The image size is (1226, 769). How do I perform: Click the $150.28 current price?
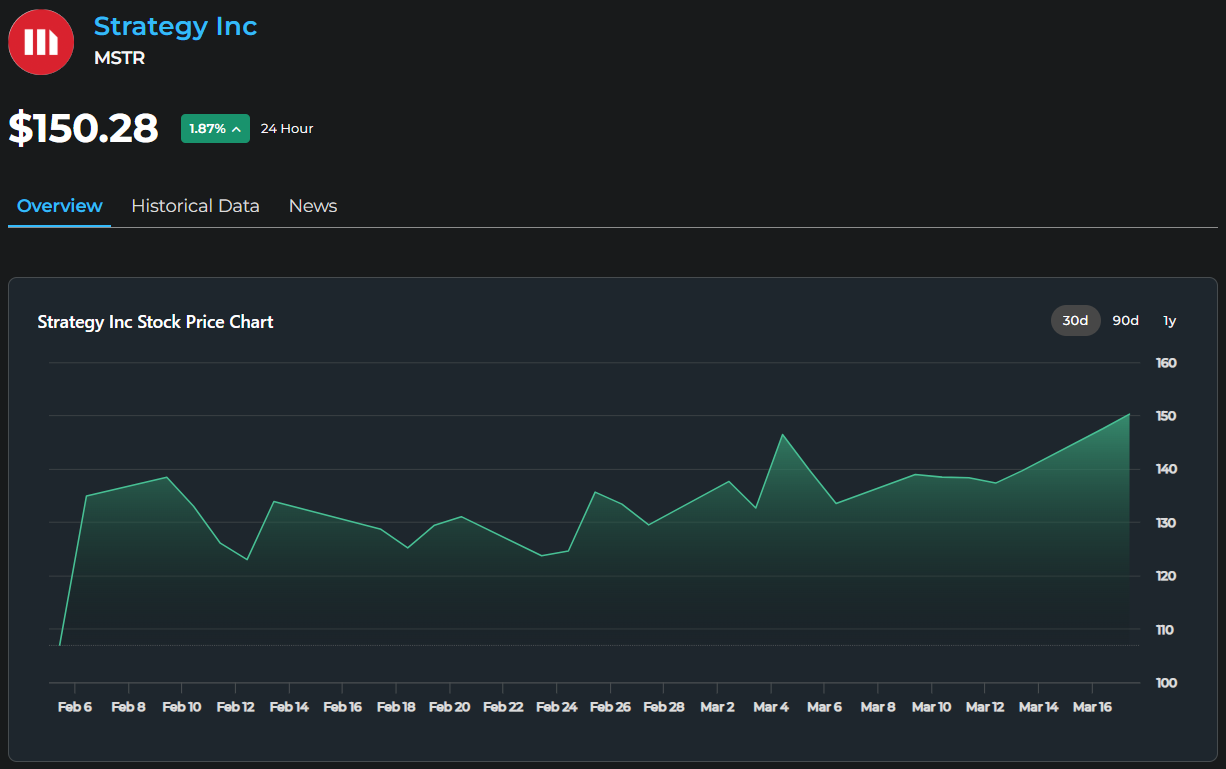tap(84, 129)
